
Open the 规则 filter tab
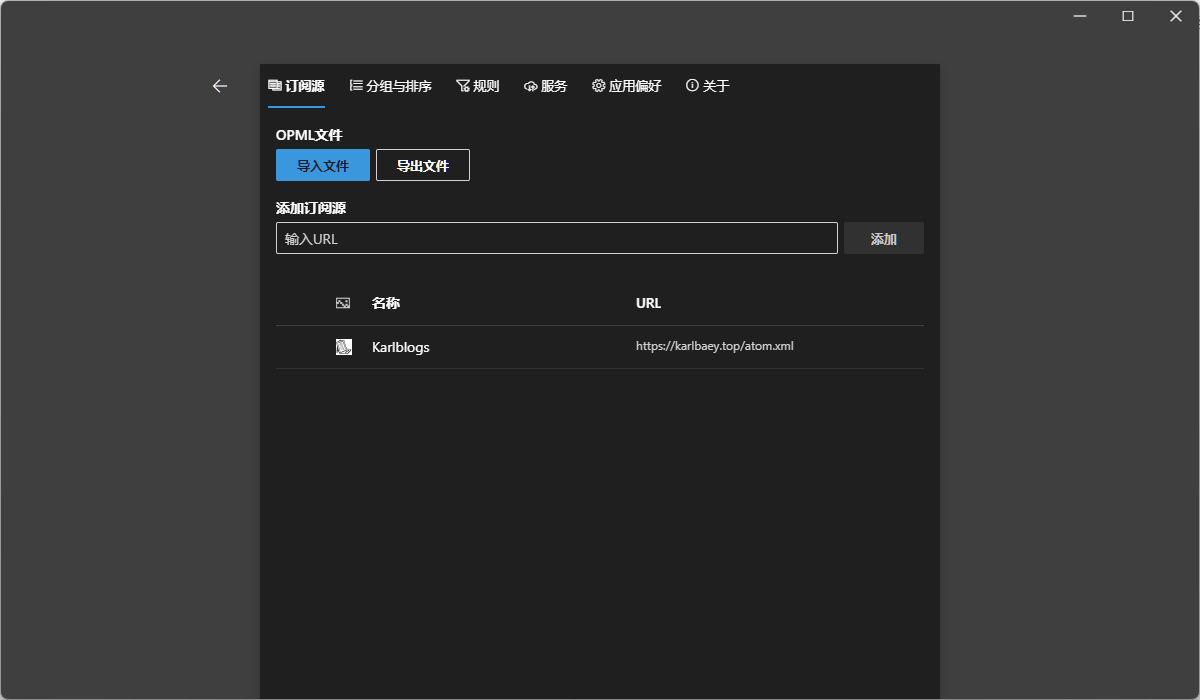477,86
